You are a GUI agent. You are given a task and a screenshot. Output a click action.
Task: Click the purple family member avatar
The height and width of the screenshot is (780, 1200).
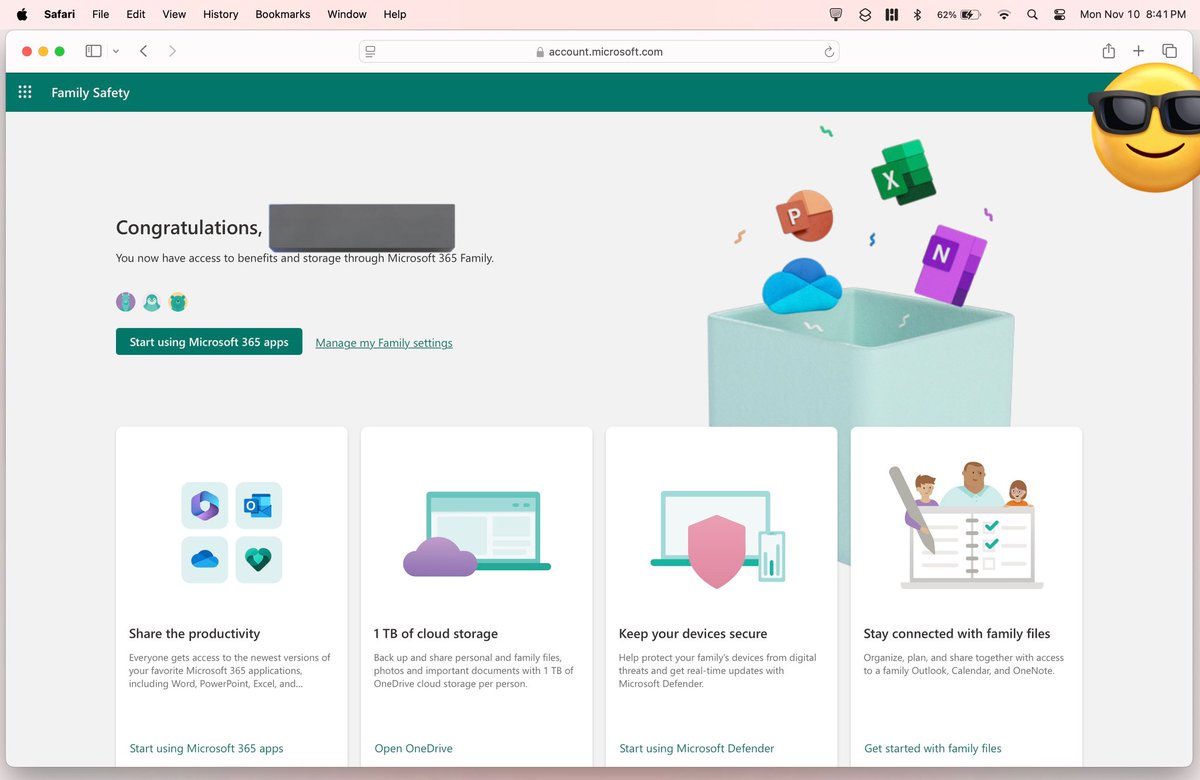tap(125, 302)
